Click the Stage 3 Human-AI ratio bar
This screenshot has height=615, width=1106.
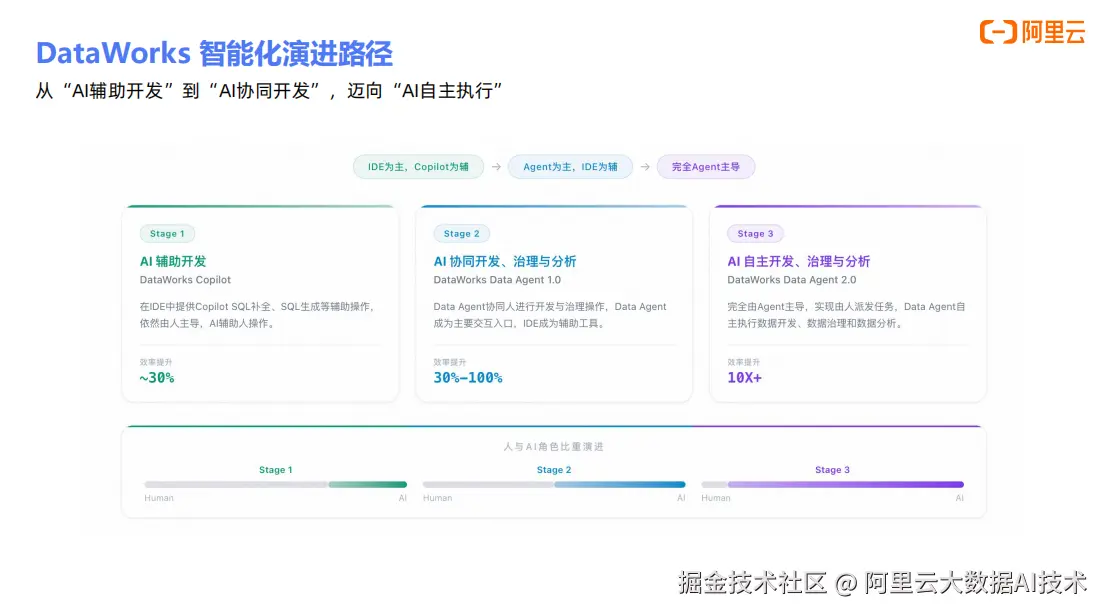pyautogui.click(x=832, y=485)
